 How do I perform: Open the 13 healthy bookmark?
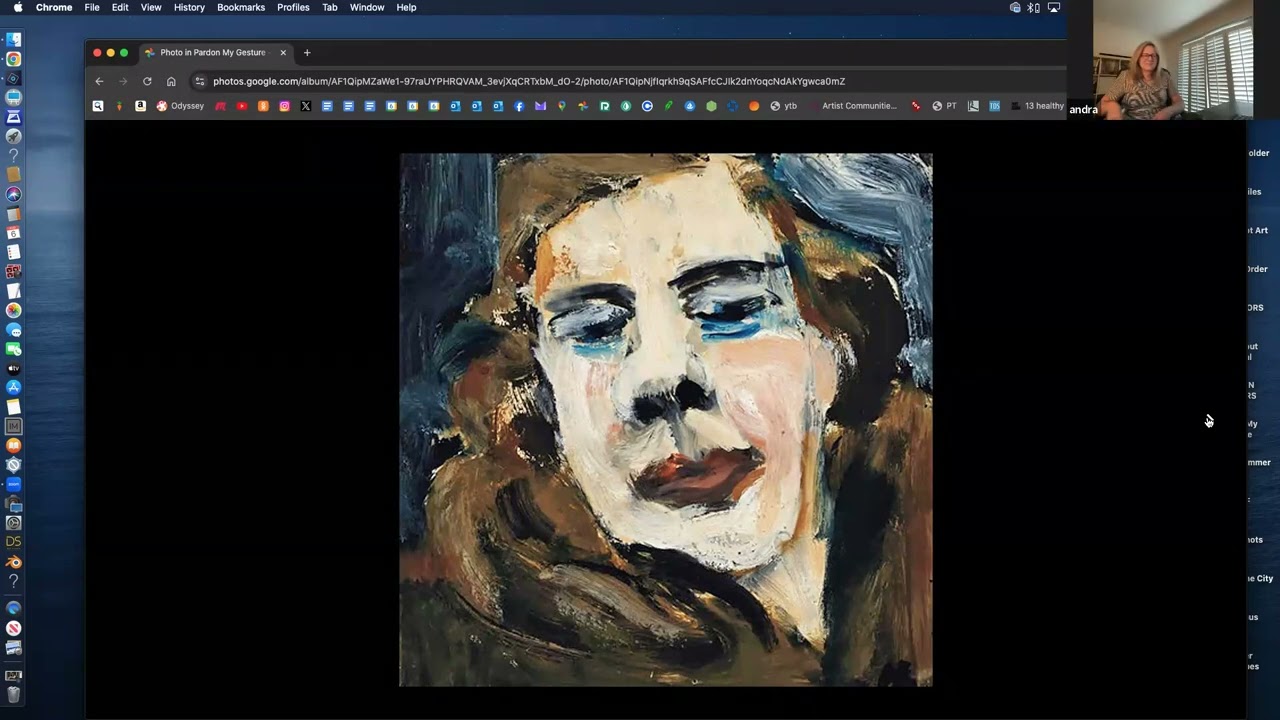pos(1037,105)
